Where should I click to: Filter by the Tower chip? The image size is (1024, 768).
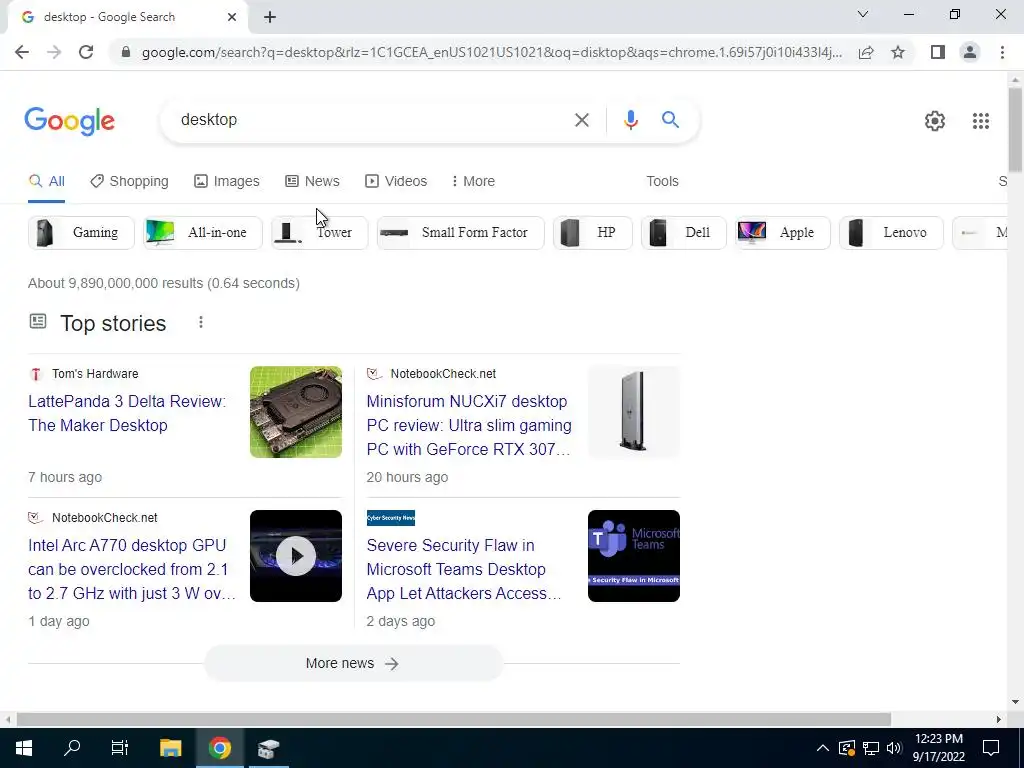coord(319,232)
